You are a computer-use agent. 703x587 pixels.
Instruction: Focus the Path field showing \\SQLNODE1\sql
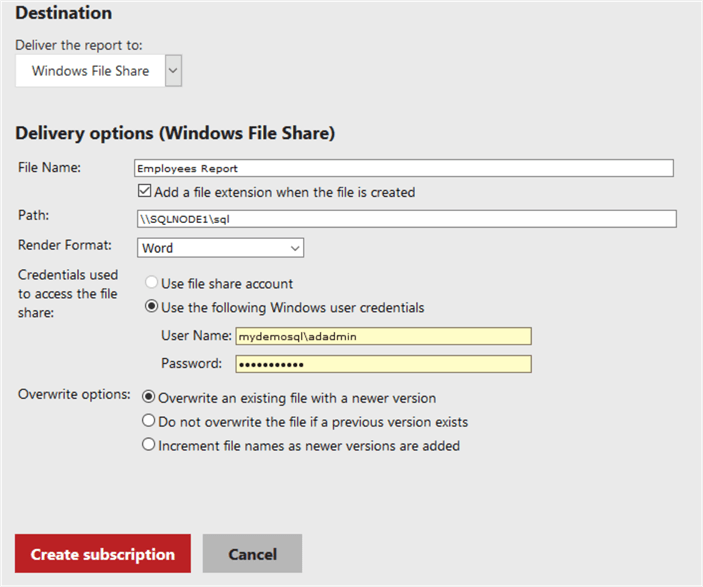pos(405,219)
